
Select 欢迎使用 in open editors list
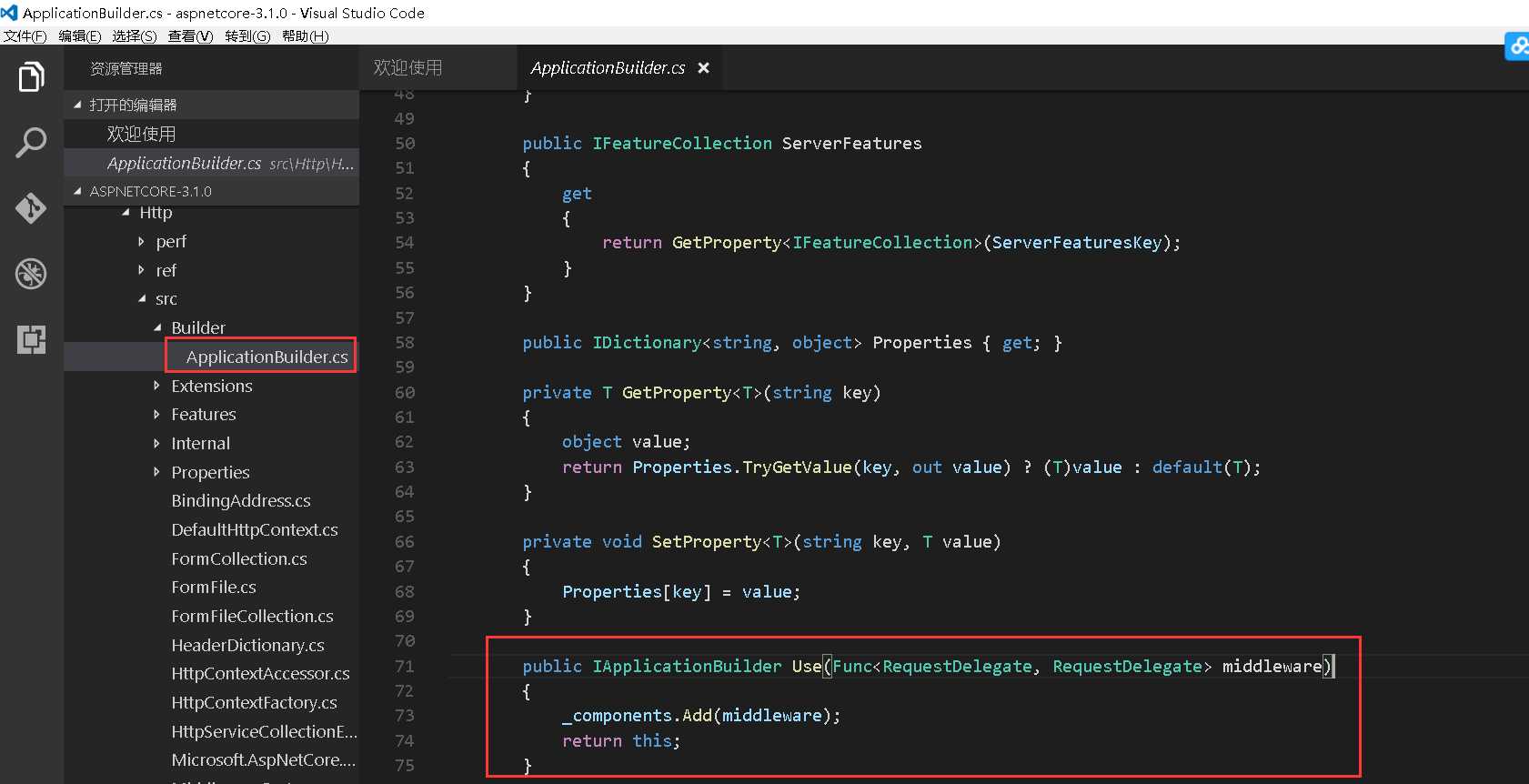(x=211, y=134)
